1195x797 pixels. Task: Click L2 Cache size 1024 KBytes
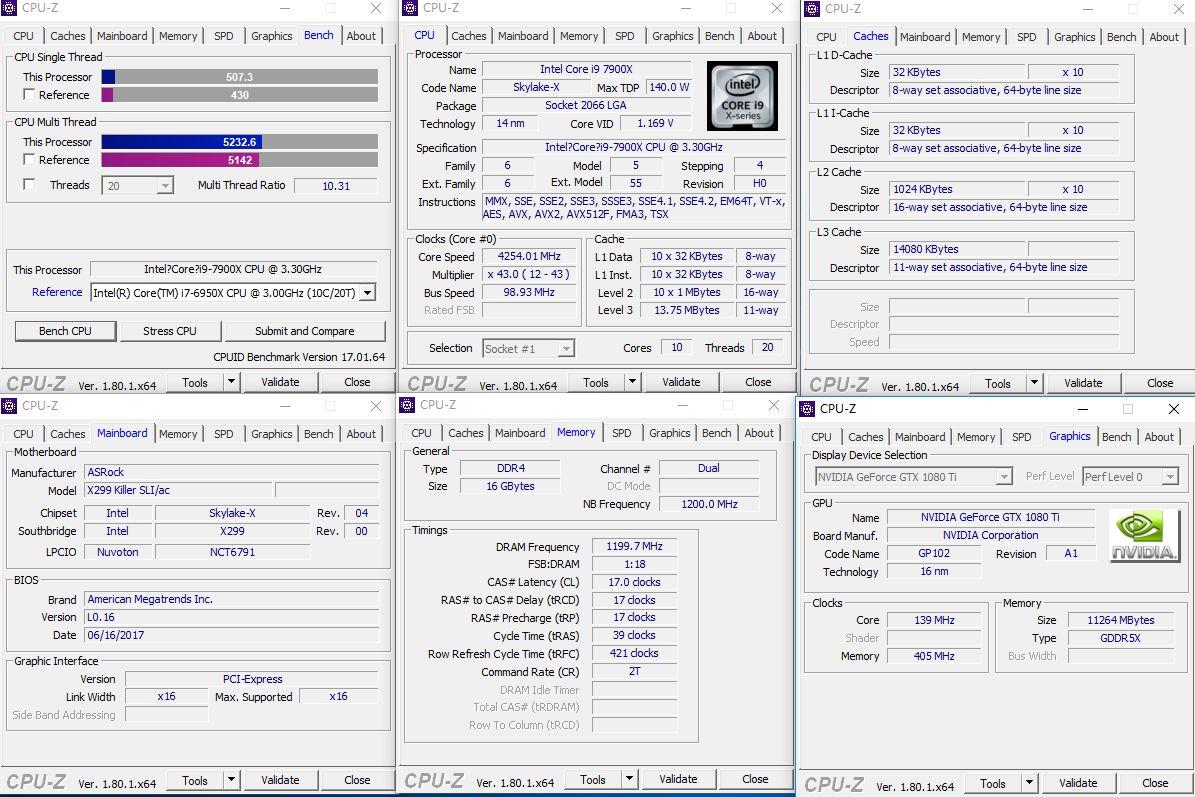(x=958, y=189)
